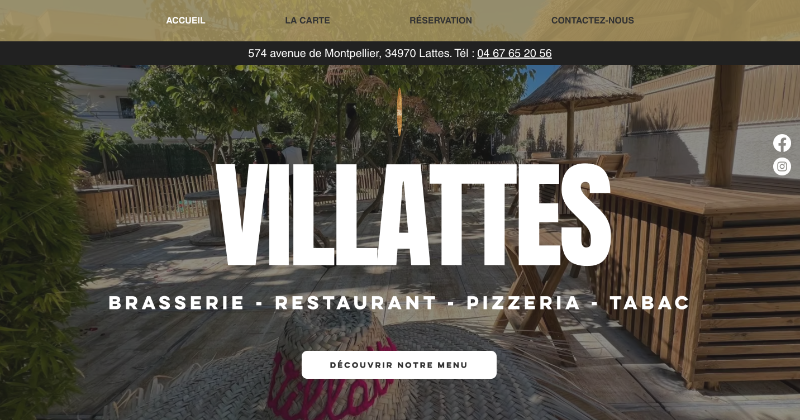Click the large VILLATTES title

click(x=413, y=215)
